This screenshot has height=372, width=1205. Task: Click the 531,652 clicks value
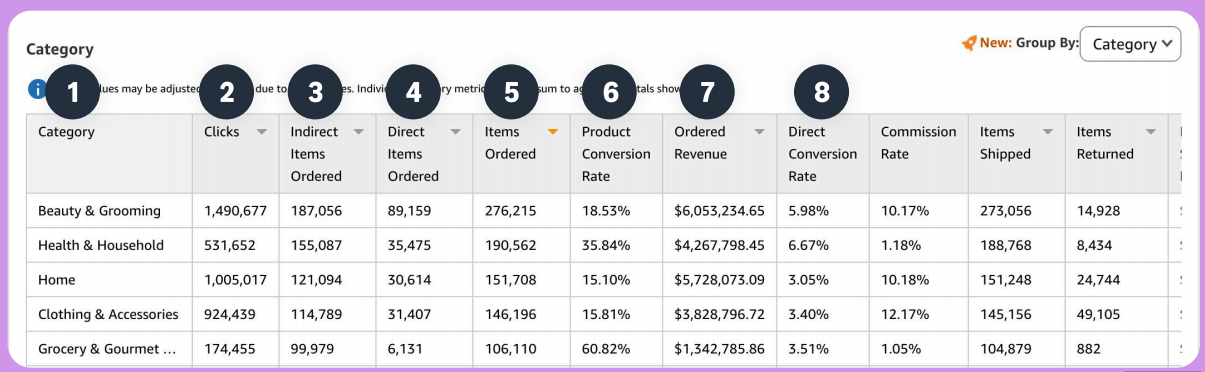click(229, 245)
